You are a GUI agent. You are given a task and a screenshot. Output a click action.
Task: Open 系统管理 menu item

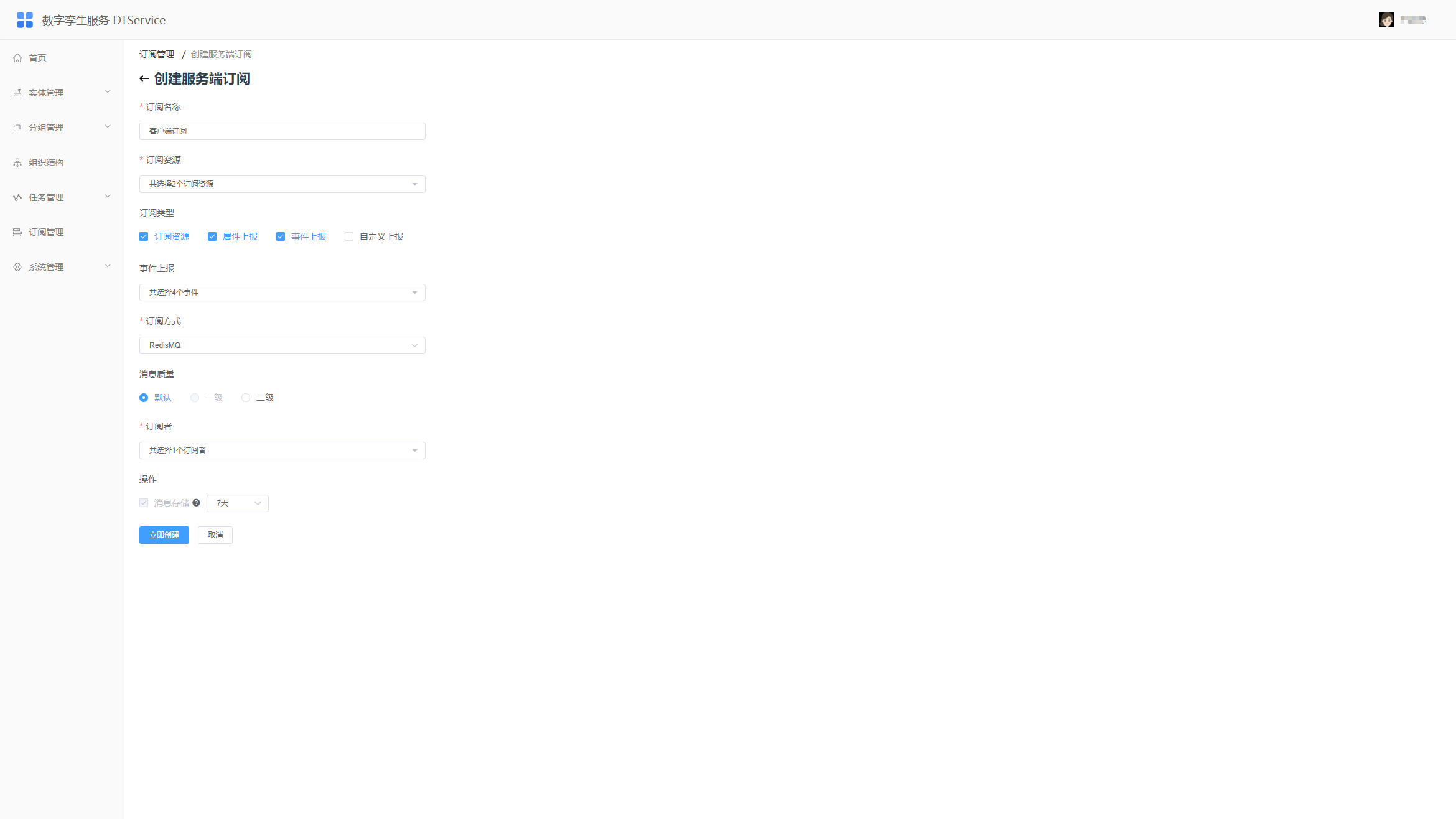(x=62, y=267)
